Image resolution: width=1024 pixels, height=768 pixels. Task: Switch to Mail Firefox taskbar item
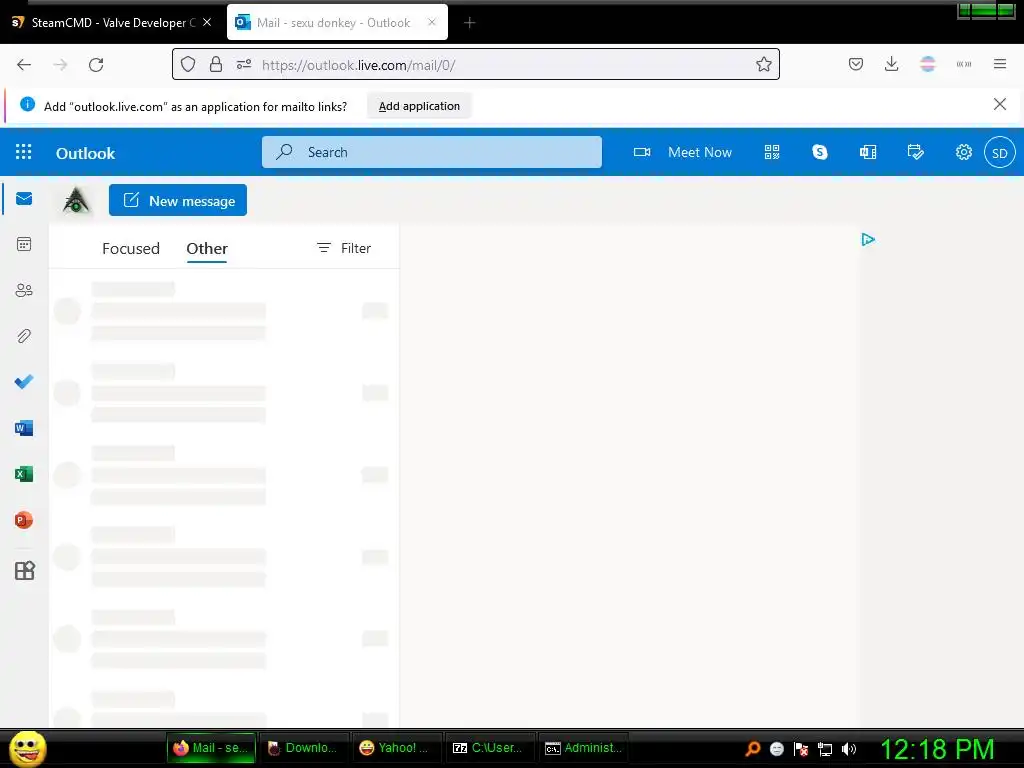(212, 748)
